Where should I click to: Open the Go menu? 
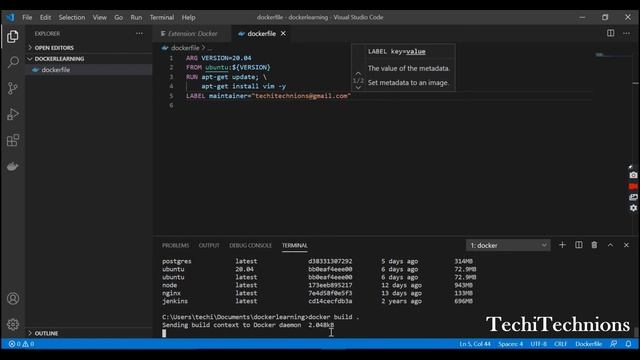coord(118,17)
